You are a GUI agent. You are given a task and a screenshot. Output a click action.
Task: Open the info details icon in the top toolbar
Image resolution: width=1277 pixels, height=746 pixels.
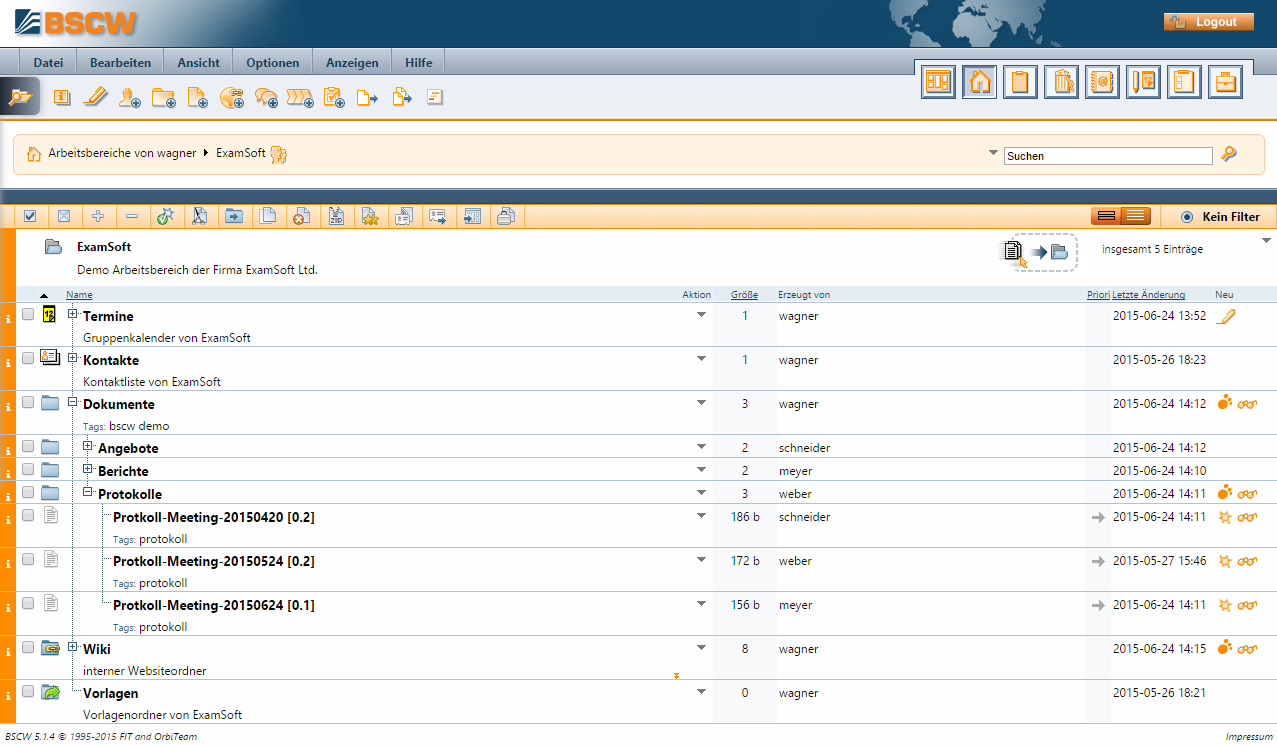[x=62, y=97]
